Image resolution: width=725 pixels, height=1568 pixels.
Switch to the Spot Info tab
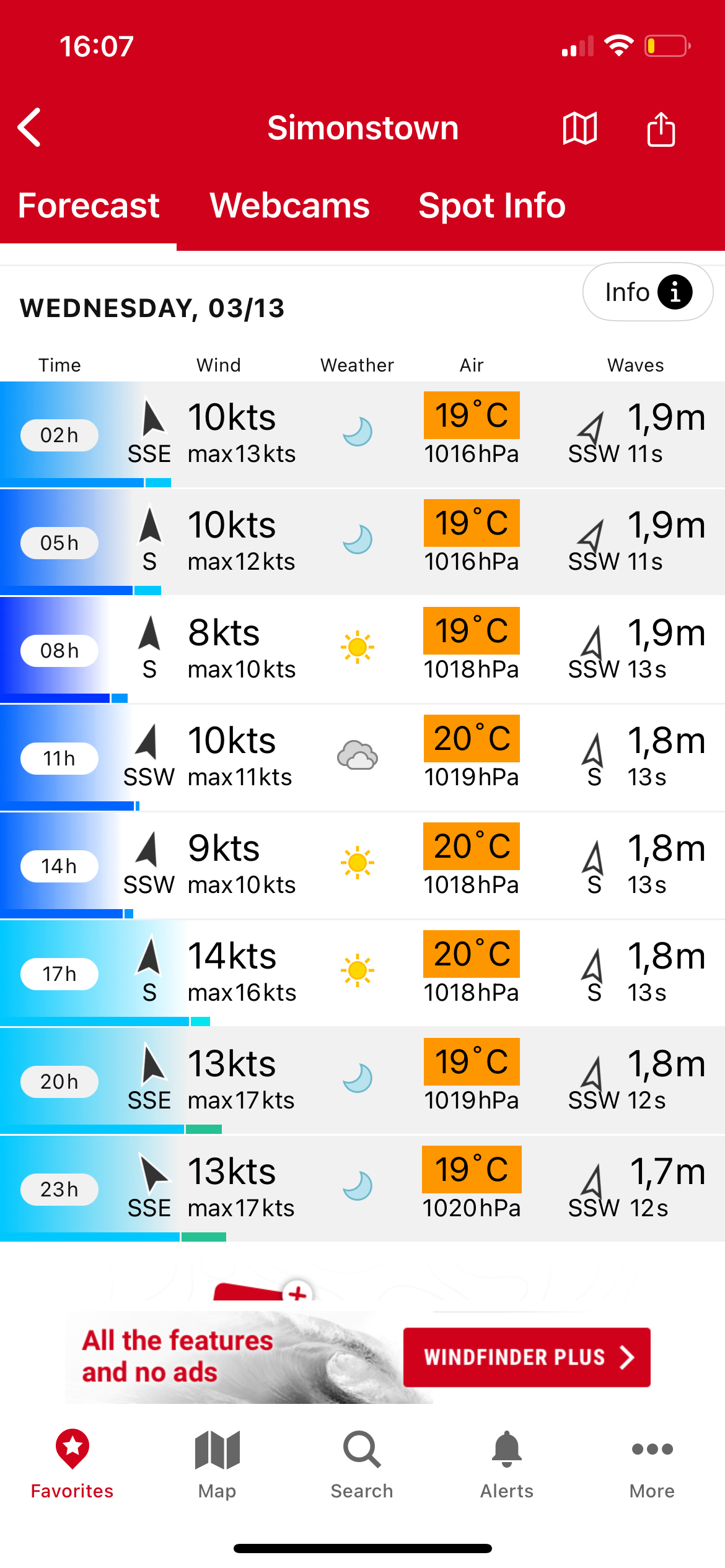492,206
